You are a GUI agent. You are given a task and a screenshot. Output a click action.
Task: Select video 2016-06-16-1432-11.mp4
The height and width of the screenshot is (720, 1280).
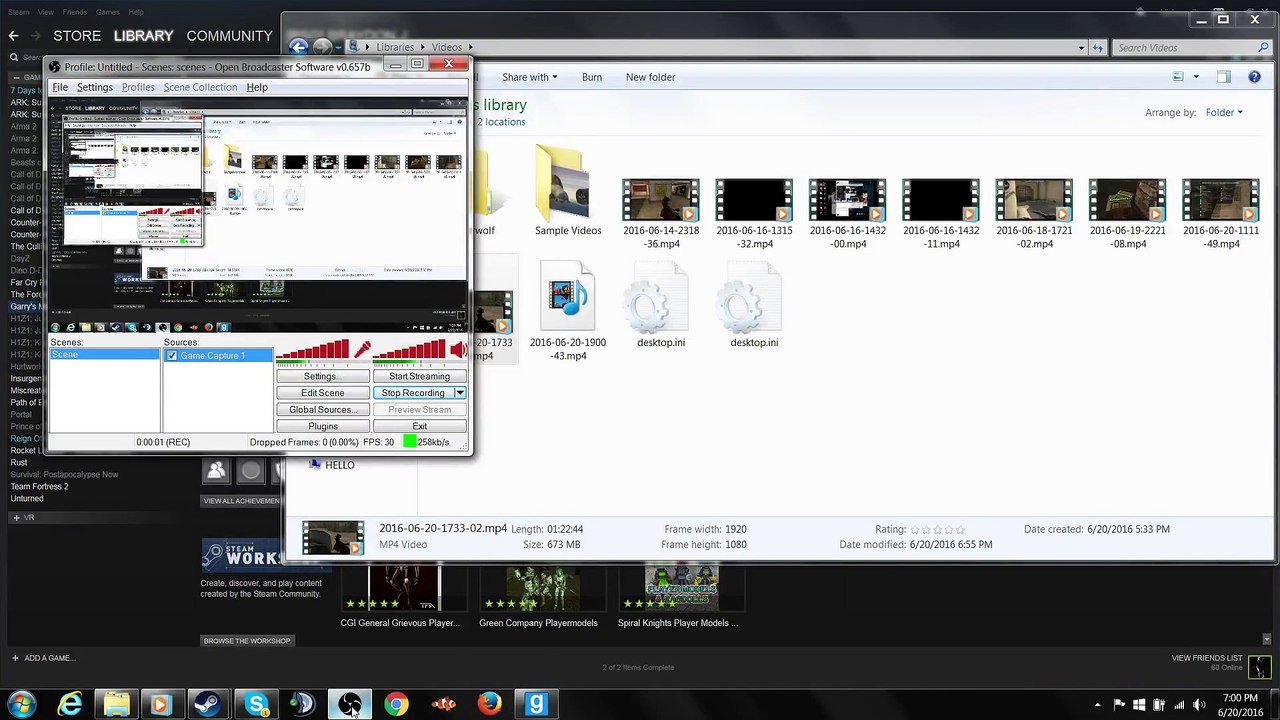(x=941, y=214)
